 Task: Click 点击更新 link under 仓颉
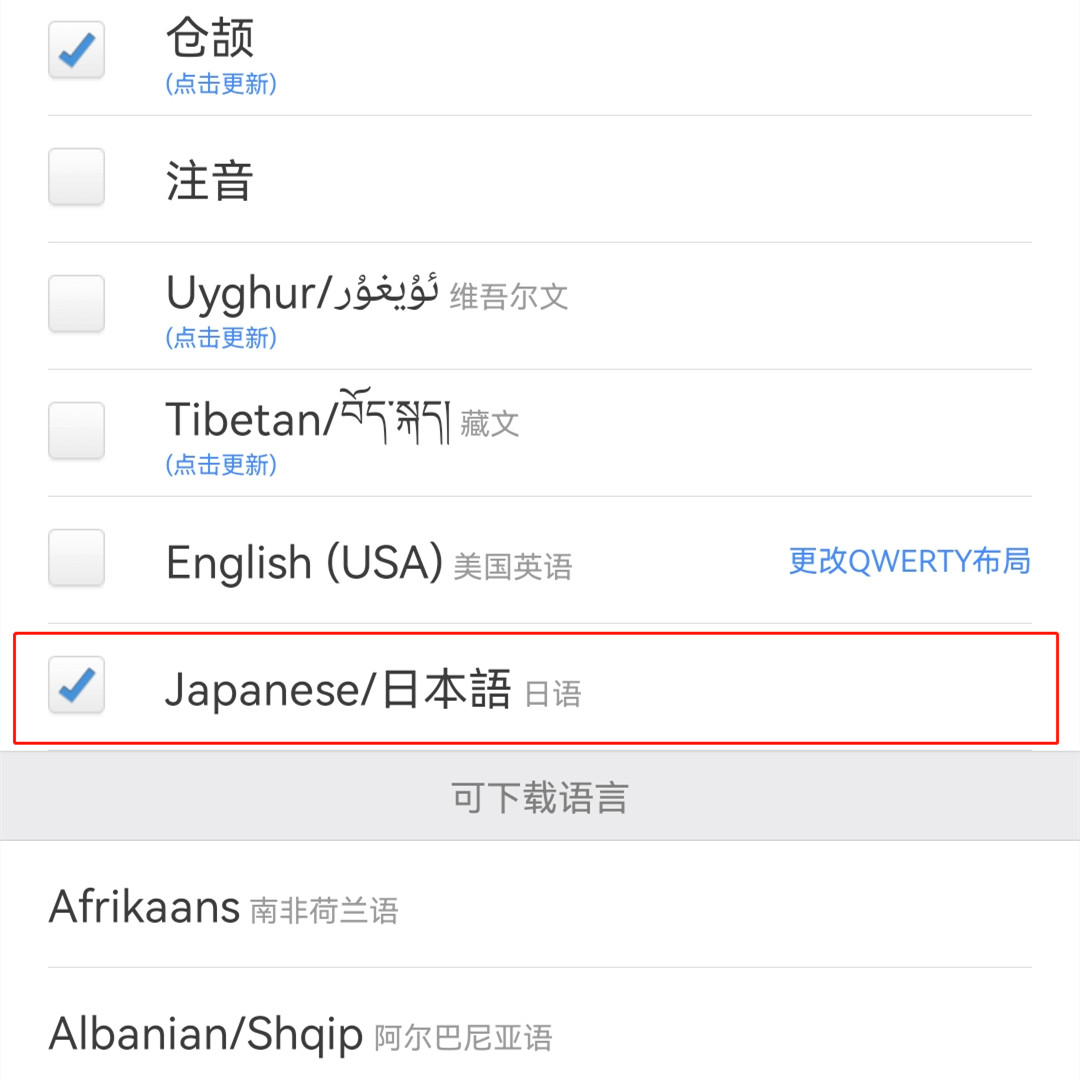point(221,84)
